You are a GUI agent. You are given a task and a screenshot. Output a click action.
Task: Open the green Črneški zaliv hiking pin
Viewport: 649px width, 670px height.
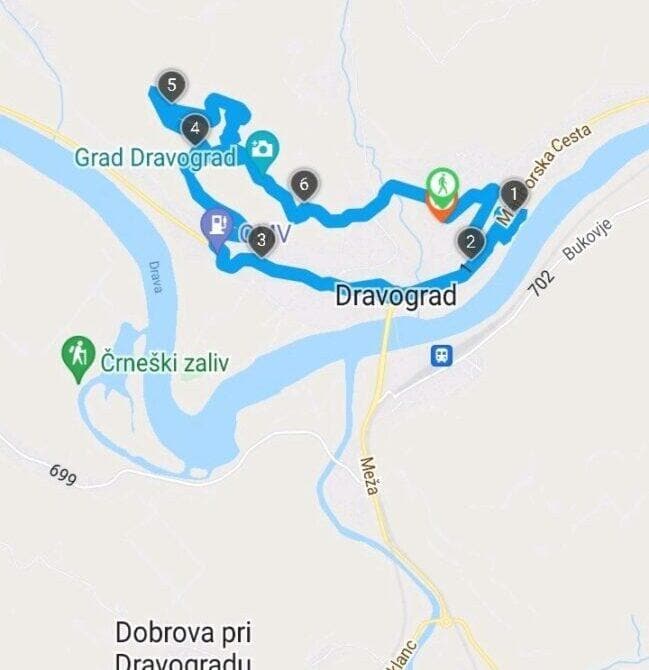pyautogui.click(x=78, y=358)
